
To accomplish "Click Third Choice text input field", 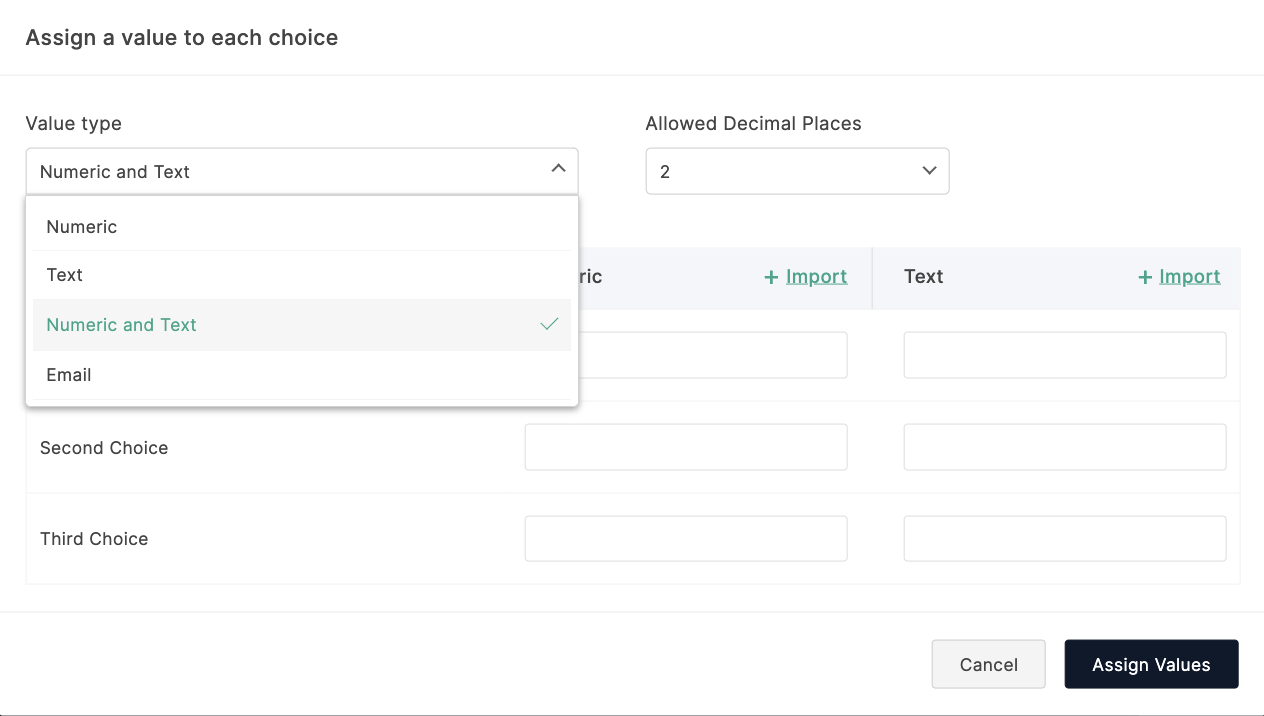I will tap(1064, 539).
